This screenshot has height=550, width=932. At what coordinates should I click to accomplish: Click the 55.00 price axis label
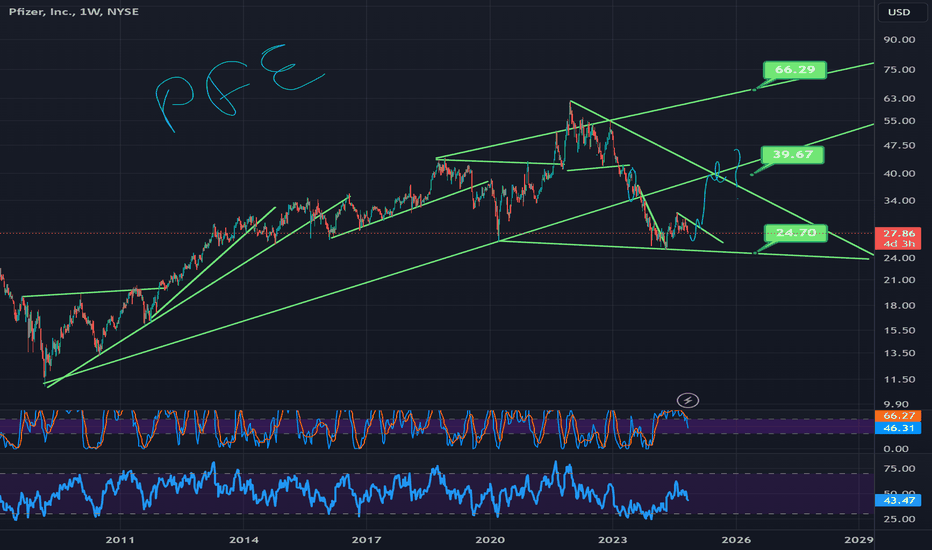click(899, 121)
